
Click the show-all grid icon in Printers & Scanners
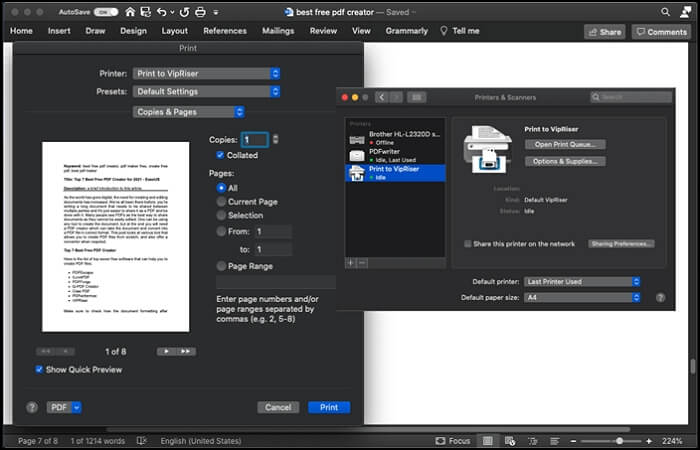pyautogui.click(x=416, y=97)
